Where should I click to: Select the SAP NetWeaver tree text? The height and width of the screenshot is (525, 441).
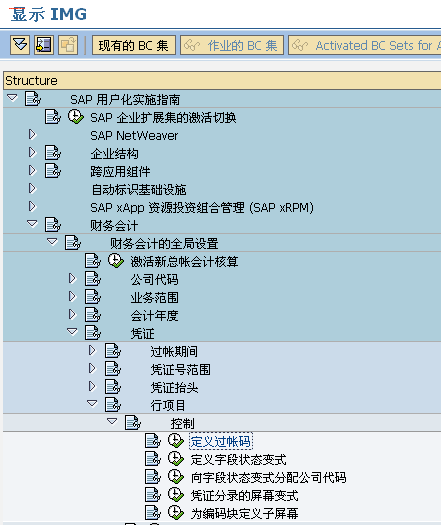(134, 136)
